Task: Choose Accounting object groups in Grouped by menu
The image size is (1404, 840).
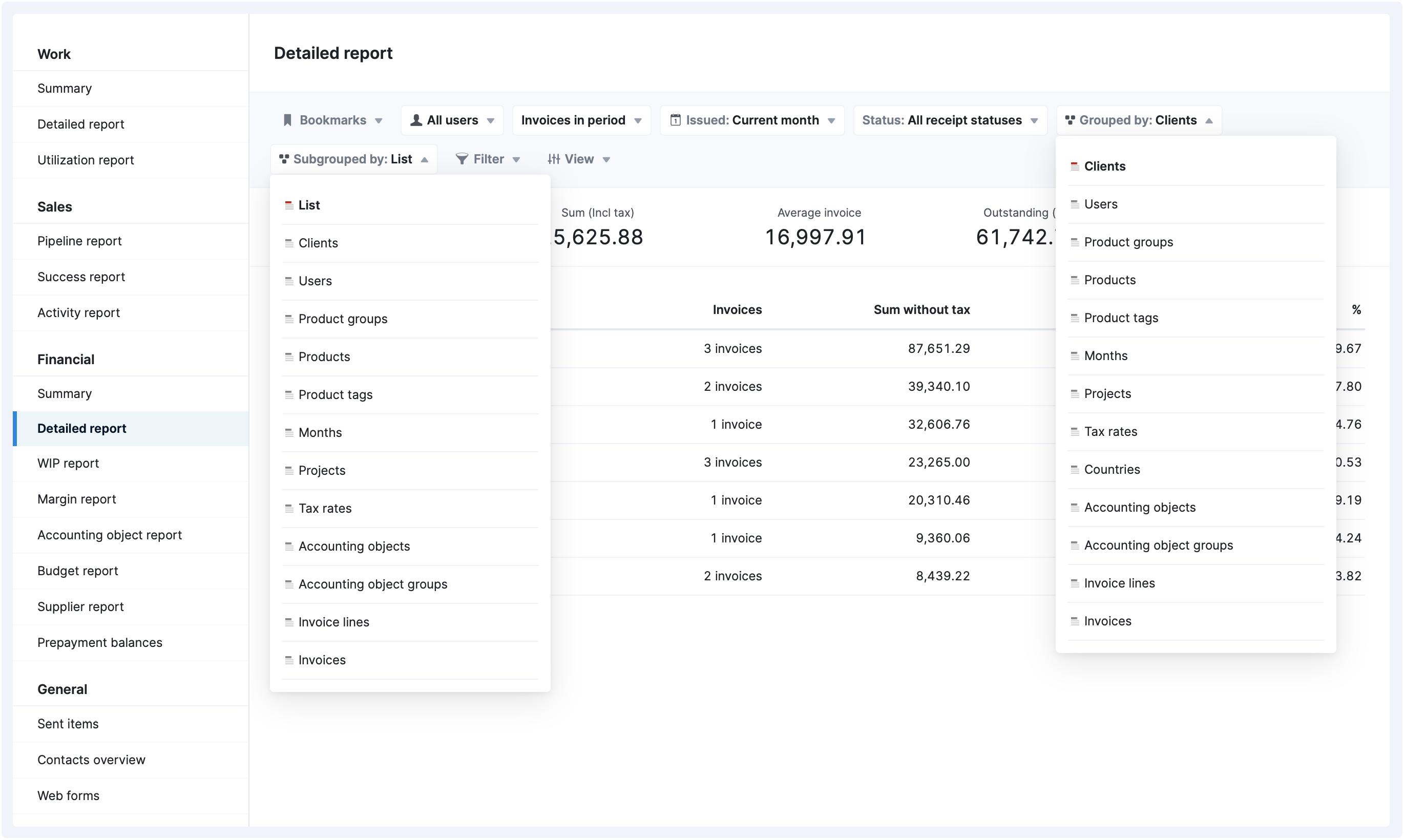Action: [1195, 545]
